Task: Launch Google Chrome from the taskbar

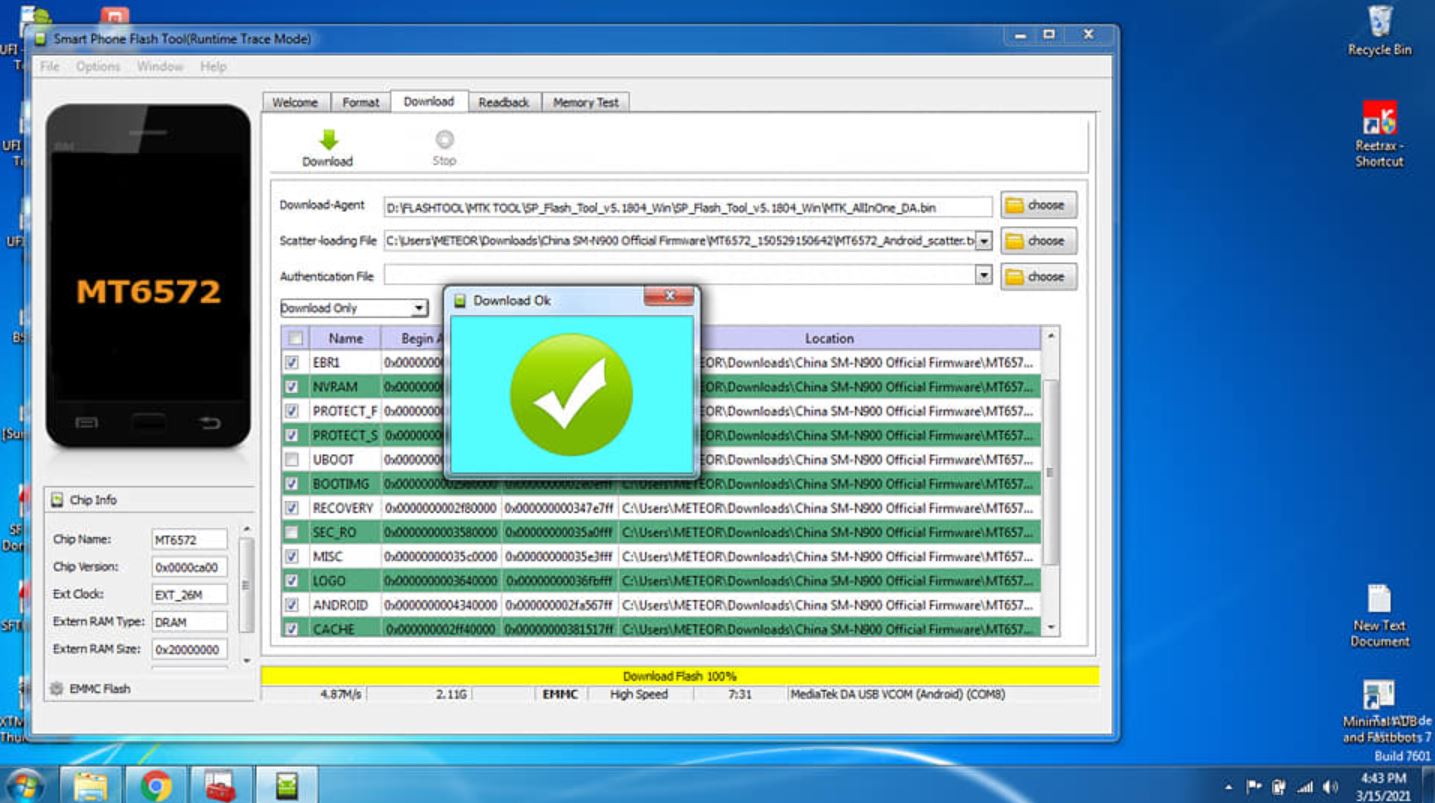Action: point(156,785)
